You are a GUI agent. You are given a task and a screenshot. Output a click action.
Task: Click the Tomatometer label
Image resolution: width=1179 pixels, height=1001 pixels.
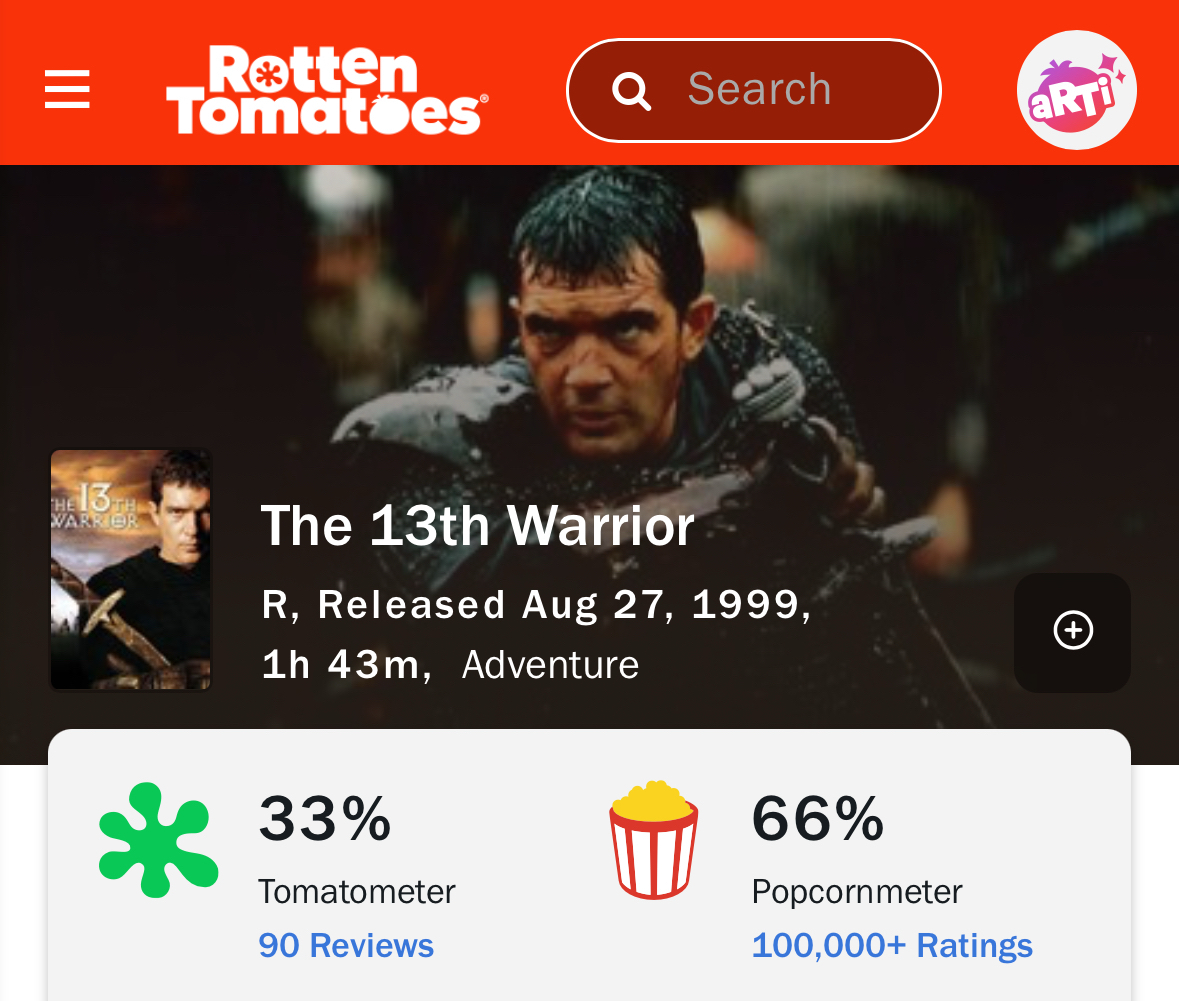[x=357, y=891]
